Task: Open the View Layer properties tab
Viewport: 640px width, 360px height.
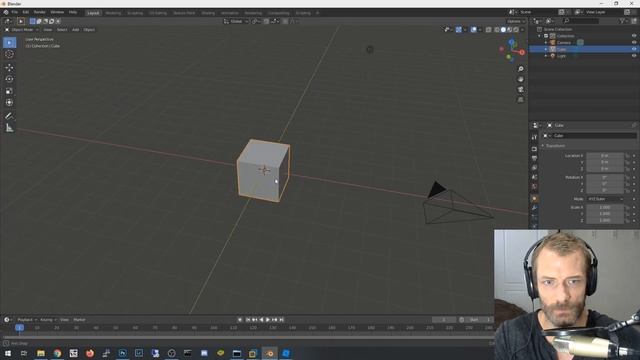Action: point(534,168)
